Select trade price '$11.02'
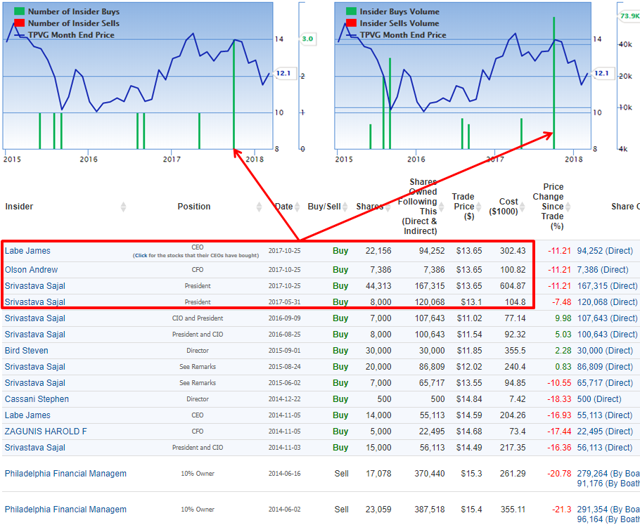 tap(469, 318)
